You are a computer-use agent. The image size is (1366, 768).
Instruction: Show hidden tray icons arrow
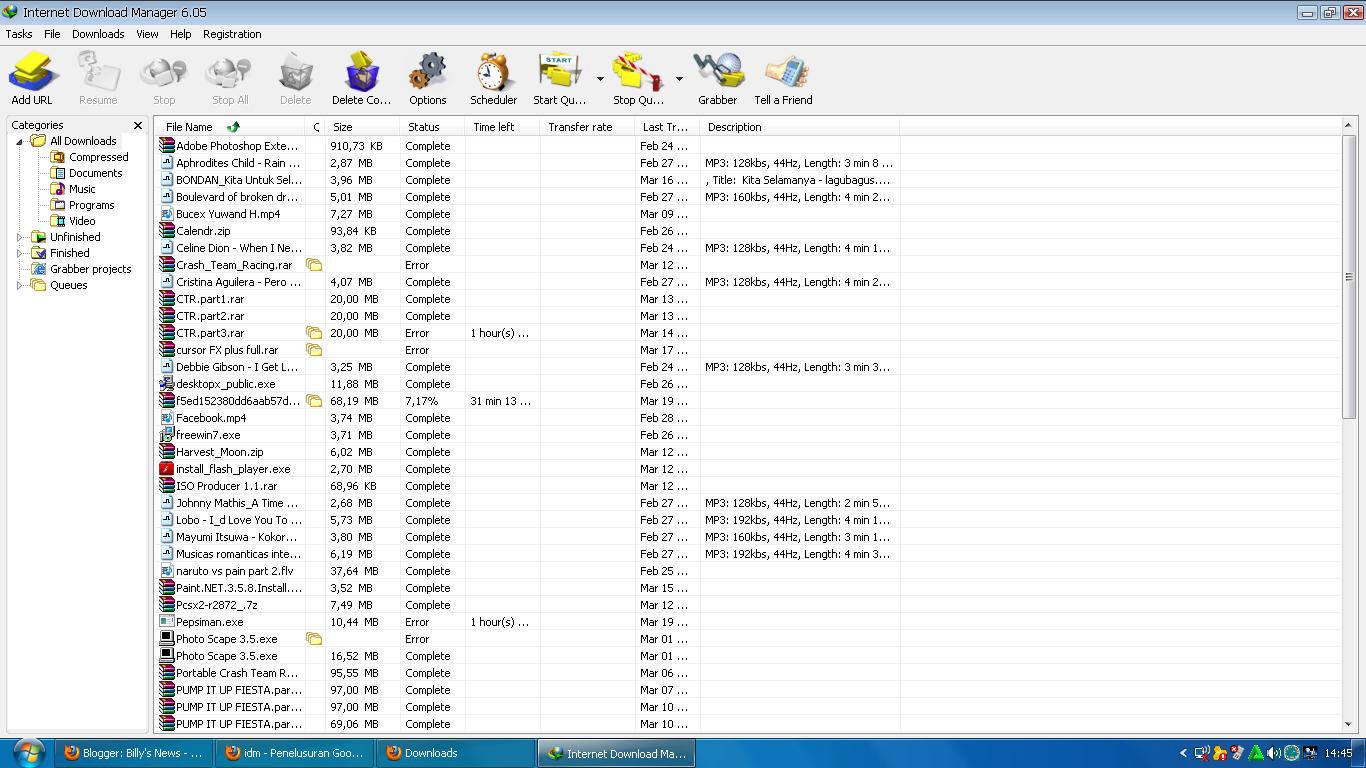point(1184,753)
